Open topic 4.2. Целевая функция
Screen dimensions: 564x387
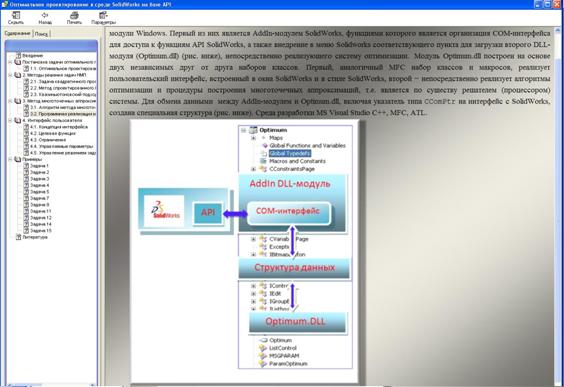[x=53, y=133]
